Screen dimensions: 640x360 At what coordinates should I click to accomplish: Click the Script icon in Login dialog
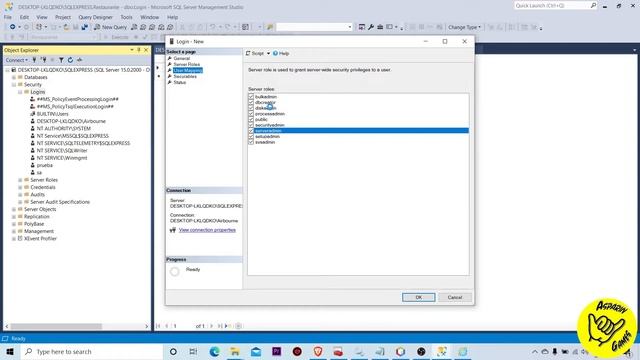pyautogui.click(x=248, y=53)
